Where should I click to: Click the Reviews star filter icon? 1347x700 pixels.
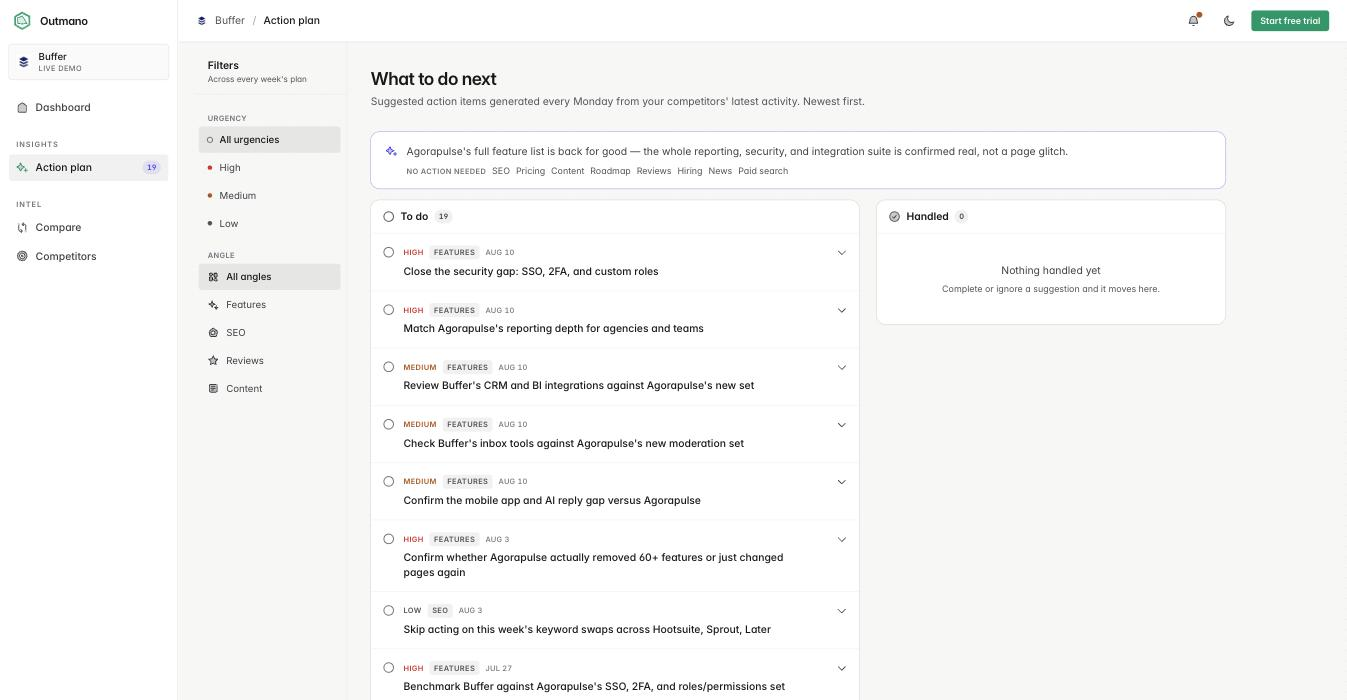[213, 361]
